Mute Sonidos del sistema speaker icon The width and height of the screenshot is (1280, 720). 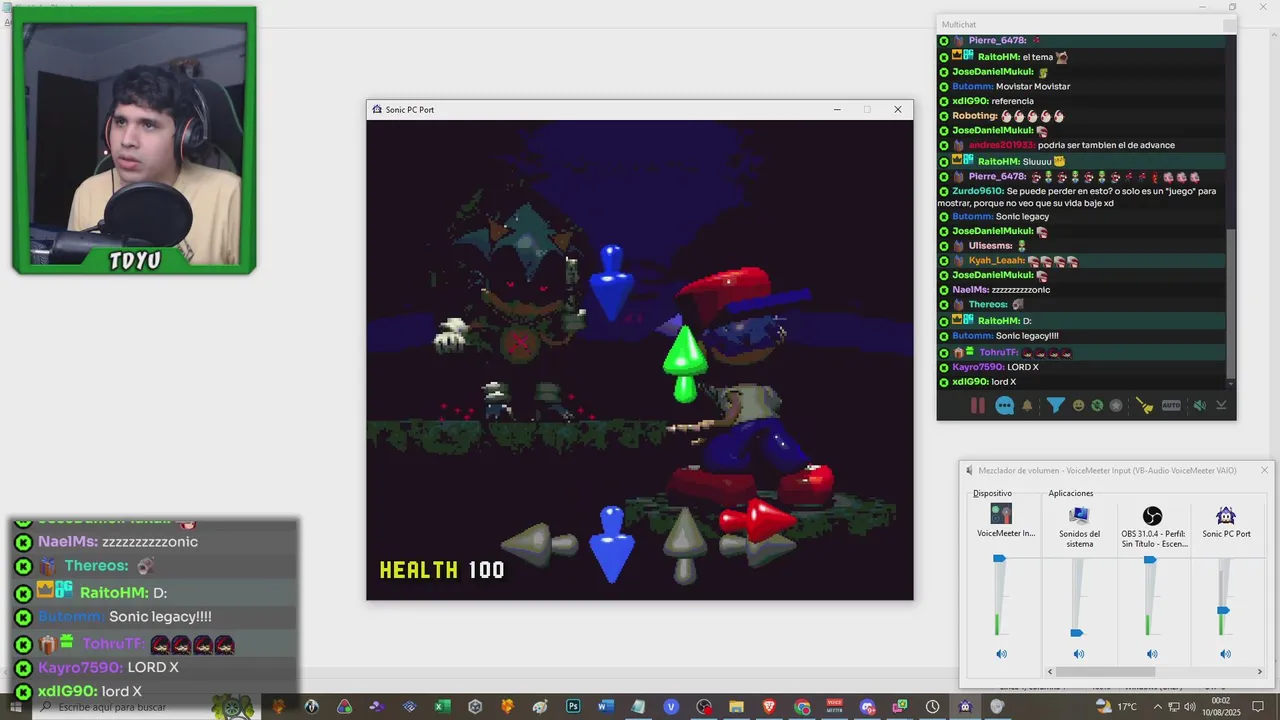tap(1078, 654)
